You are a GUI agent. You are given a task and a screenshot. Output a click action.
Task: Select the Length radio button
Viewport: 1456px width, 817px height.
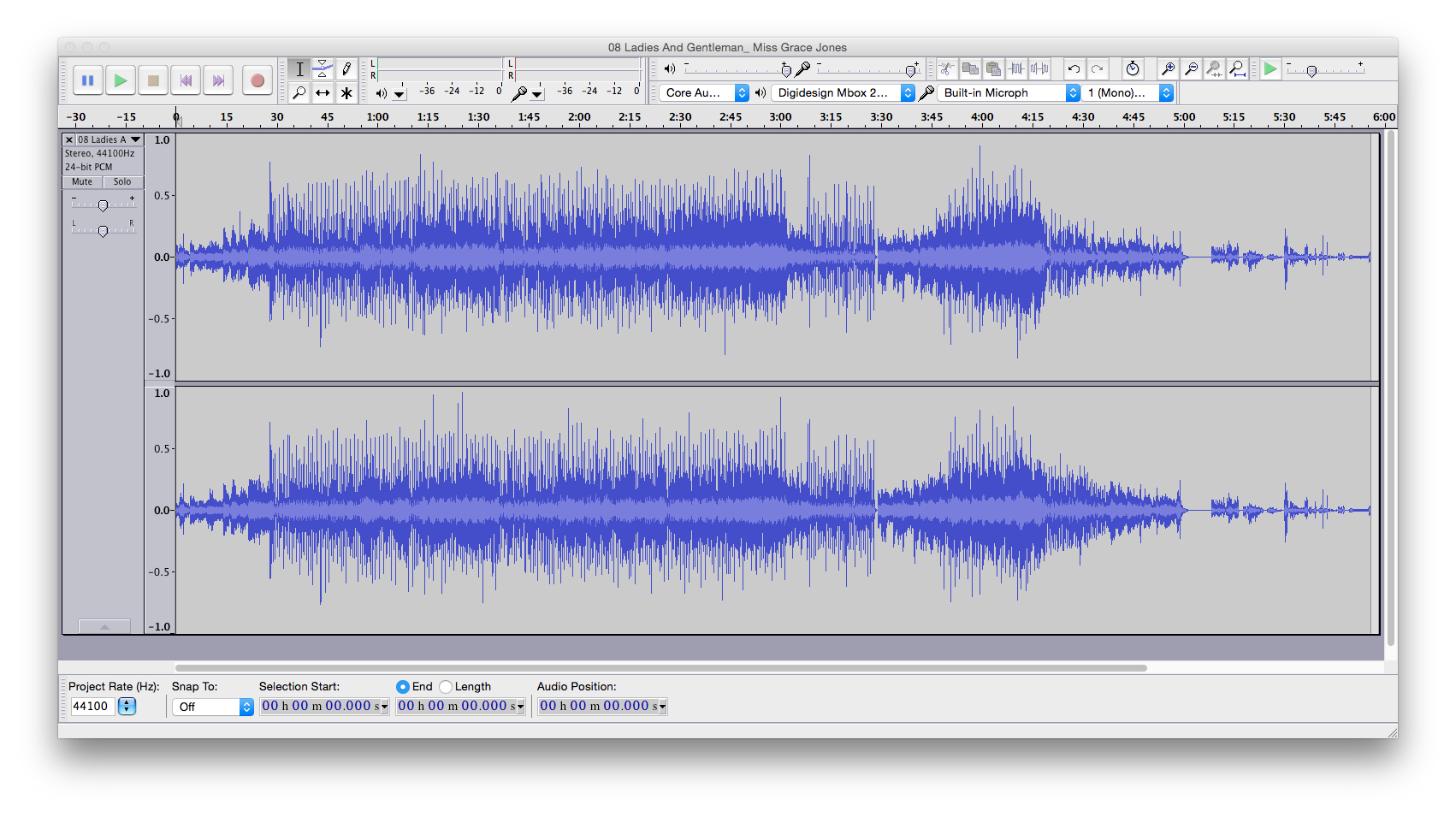446,687
